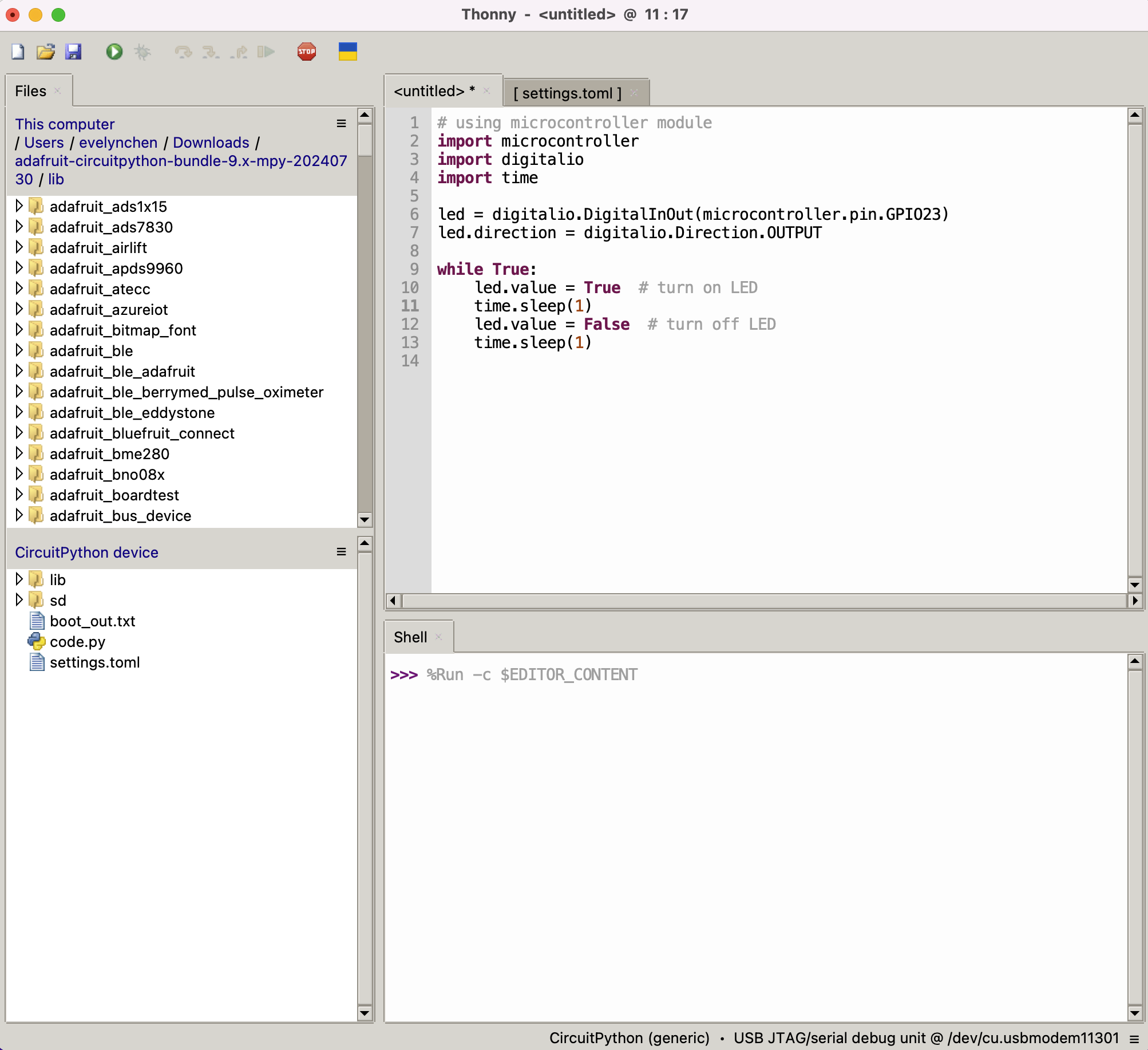Image resolution: width=1148 pixels, height=1050 pixels.
Task: Open a file with the folder icon
Action: point(46,52)
